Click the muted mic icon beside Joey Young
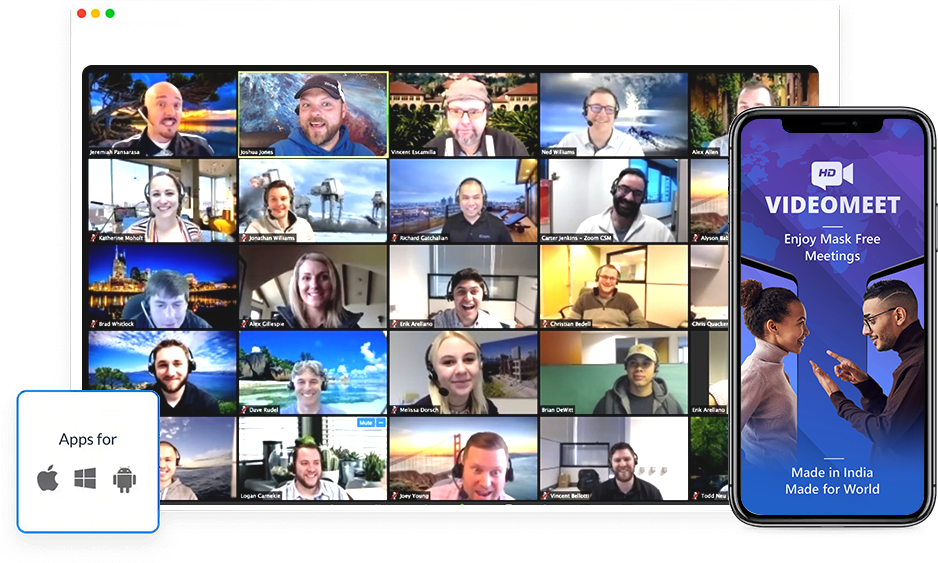 click(x=395, y=496)
